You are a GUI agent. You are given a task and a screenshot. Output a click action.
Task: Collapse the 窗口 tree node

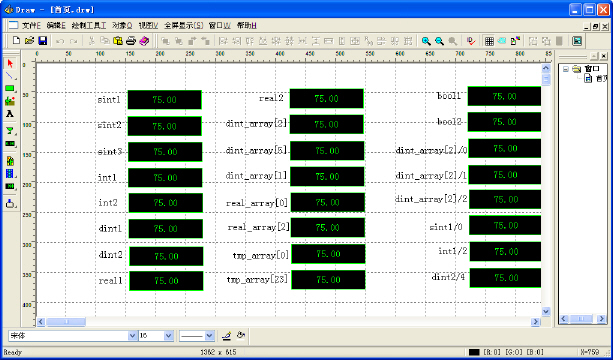(565, 69)
